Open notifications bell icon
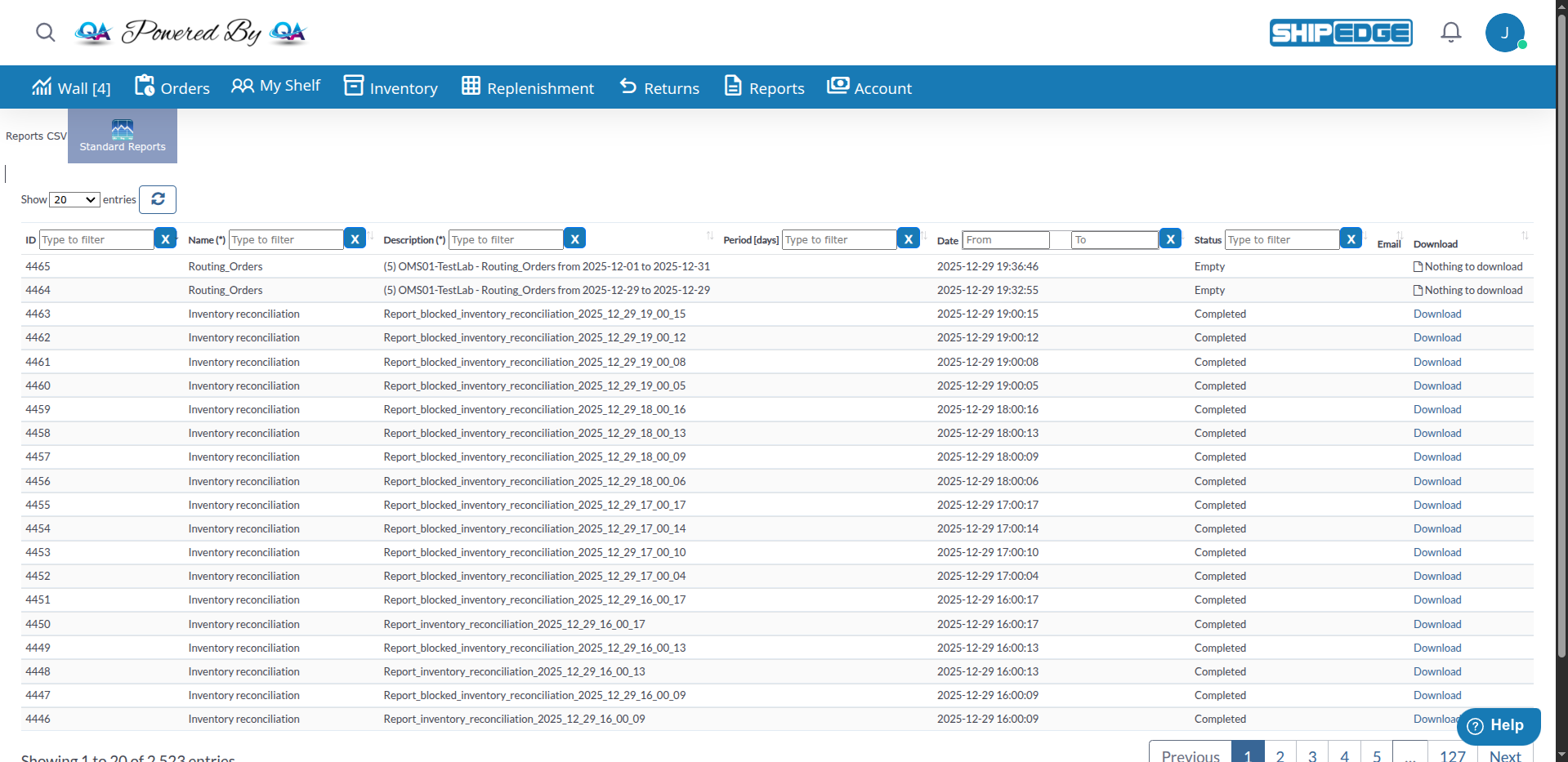Image resolution: width=1568 pixels, height=762 pixels. 1450,32
